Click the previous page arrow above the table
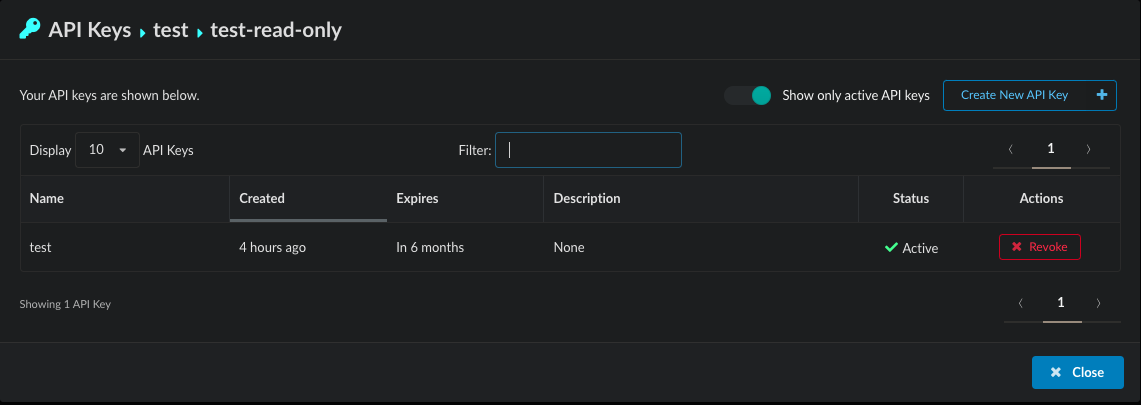The image size is (1141, 405). (1010, 149)
